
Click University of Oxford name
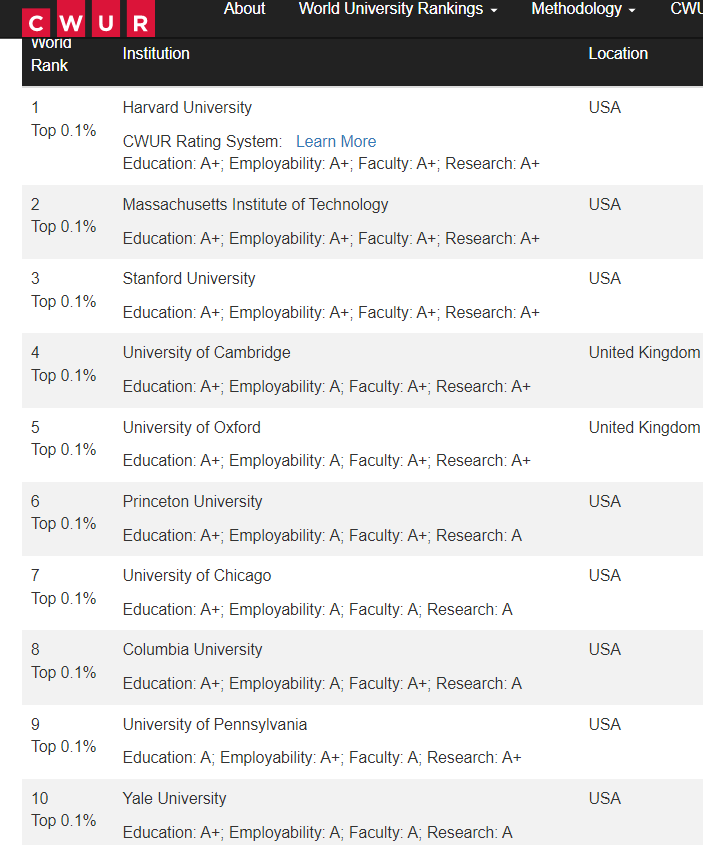[x=192, y=427]
